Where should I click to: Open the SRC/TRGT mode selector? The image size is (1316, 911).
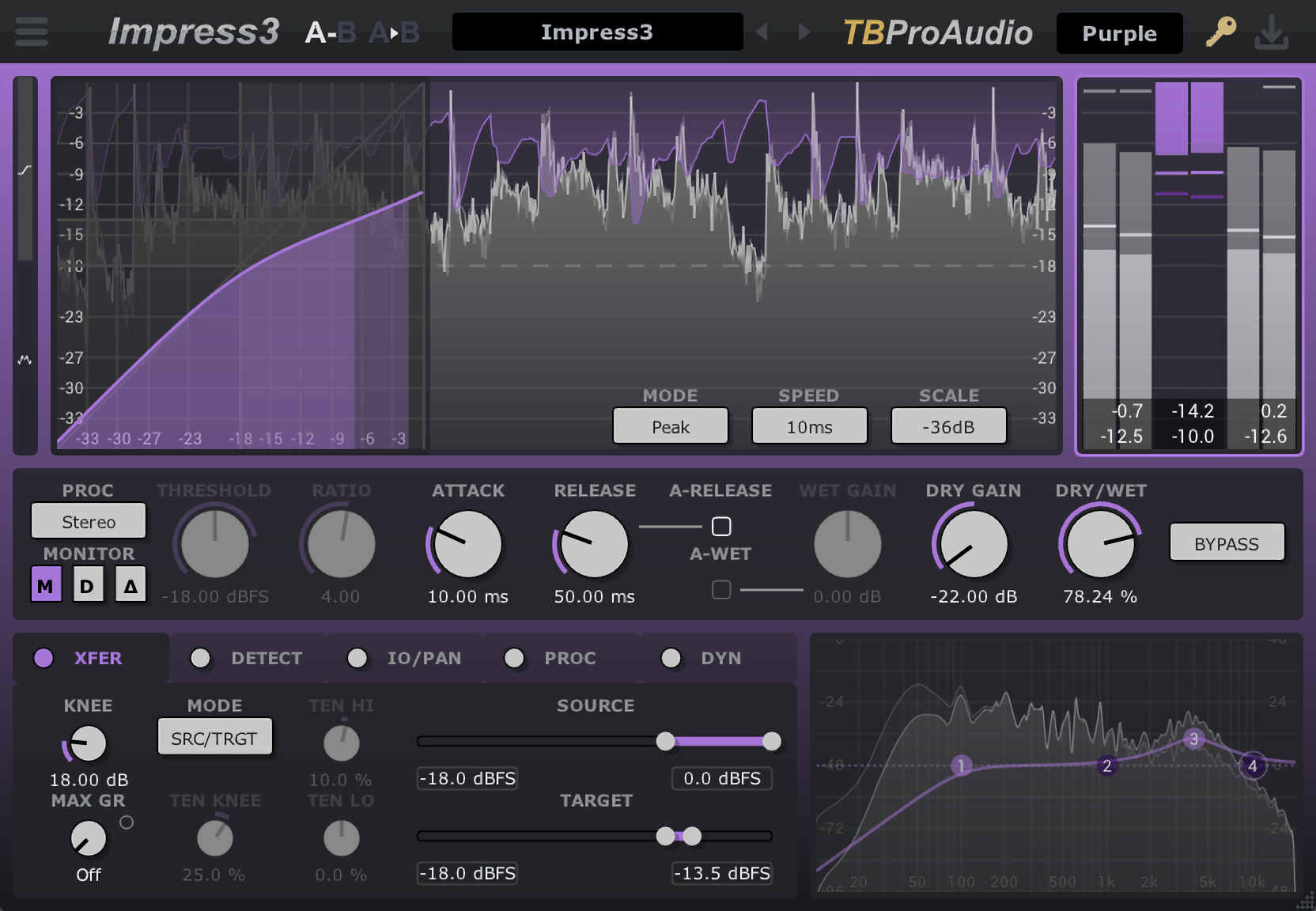(x=214, y=738)
